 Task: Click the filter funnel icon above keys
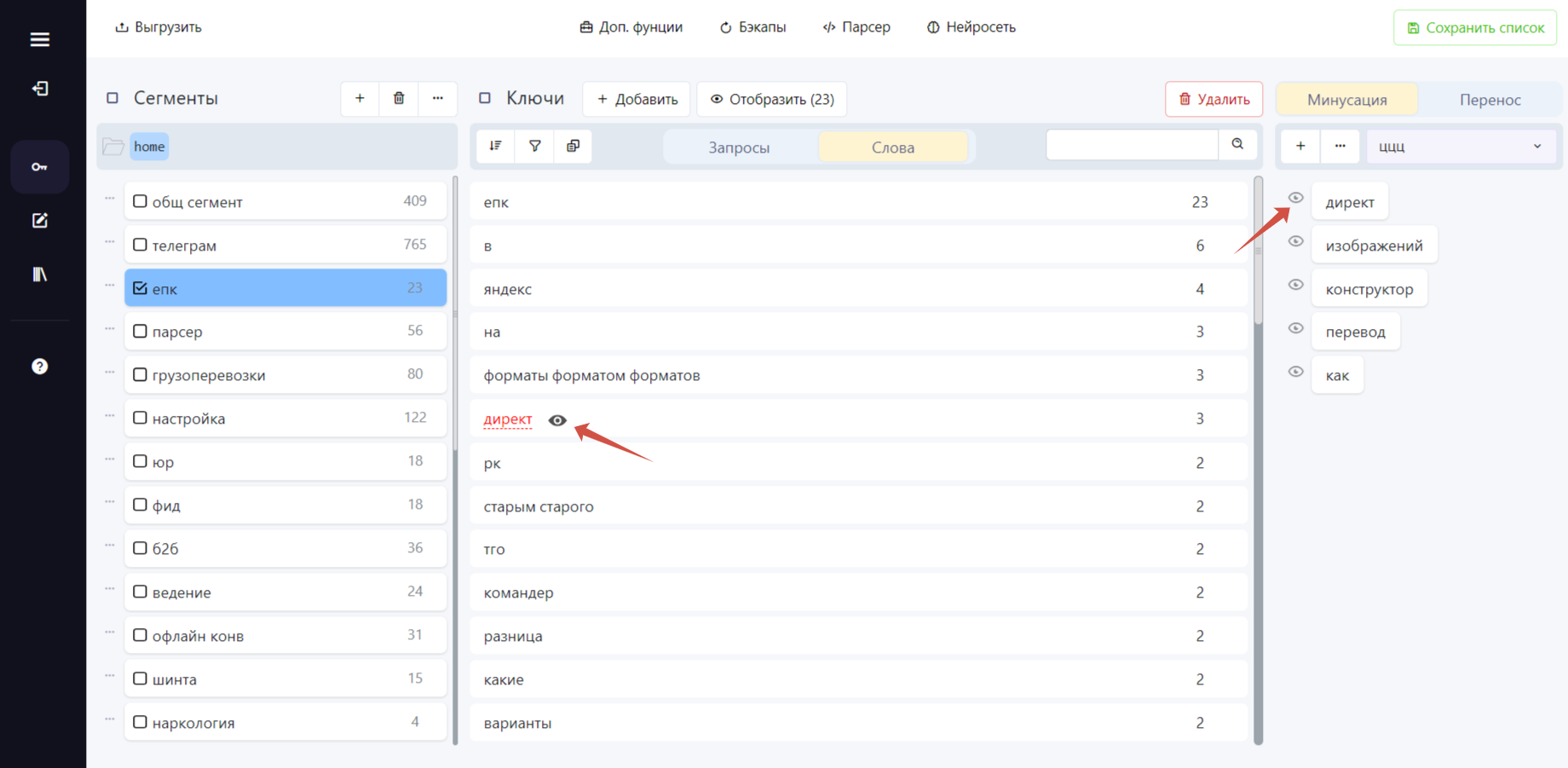coord(534,146)
